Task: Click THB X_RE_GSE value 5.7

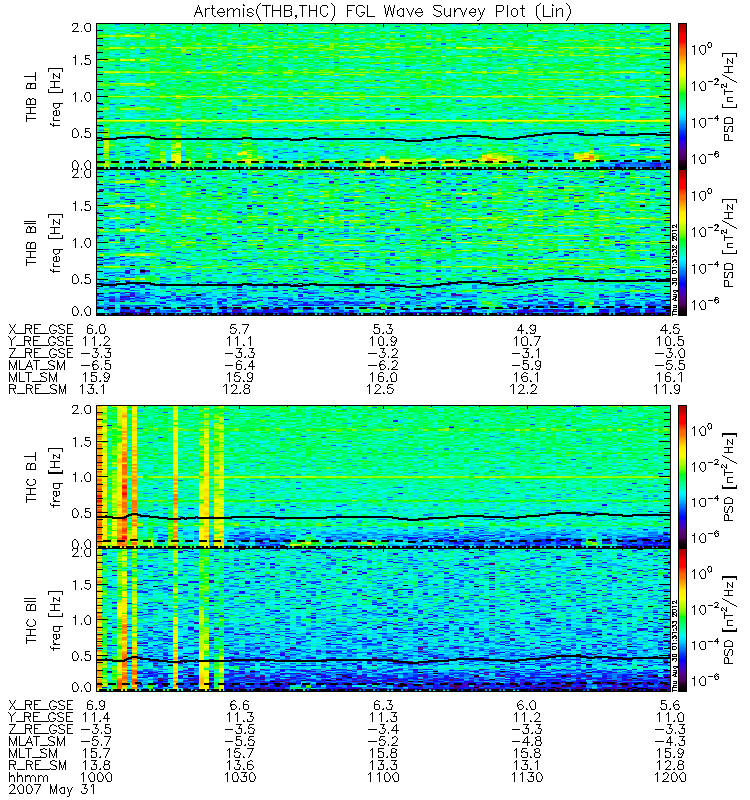Action: [x=240, y=330]
